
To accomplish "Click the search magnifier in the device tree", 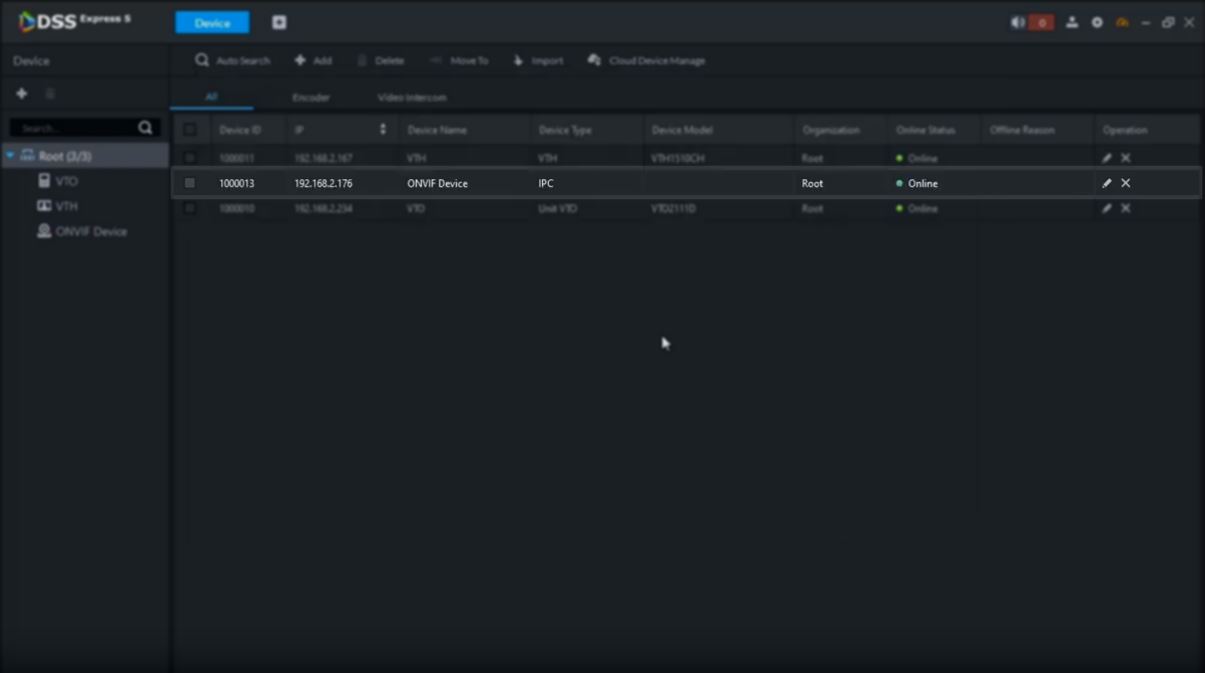I will pyautogui.click(x=145, y=128).
